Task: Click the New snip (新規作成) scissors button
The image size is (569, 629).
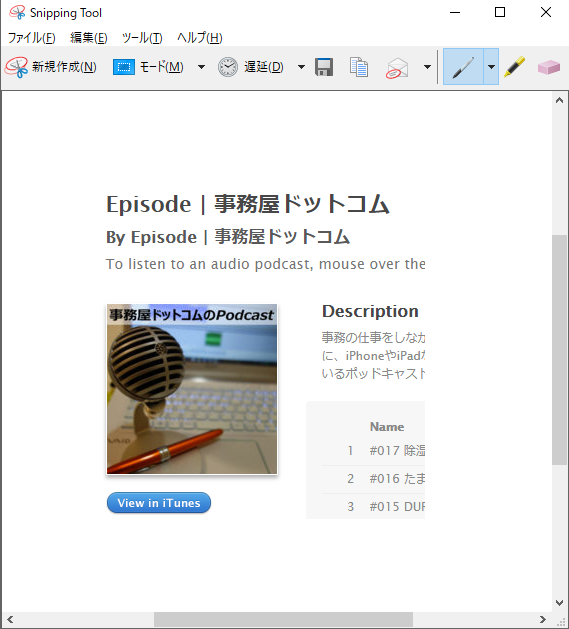Action: (51, 67)
